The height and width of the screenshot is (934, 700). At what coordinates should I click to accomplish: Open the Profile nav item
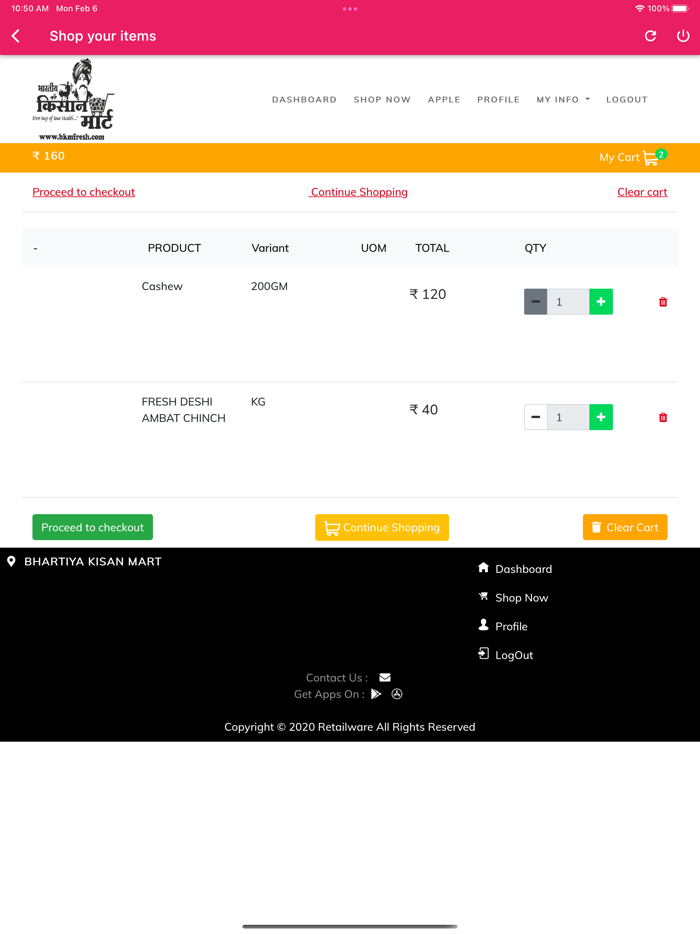pos(498,99)
